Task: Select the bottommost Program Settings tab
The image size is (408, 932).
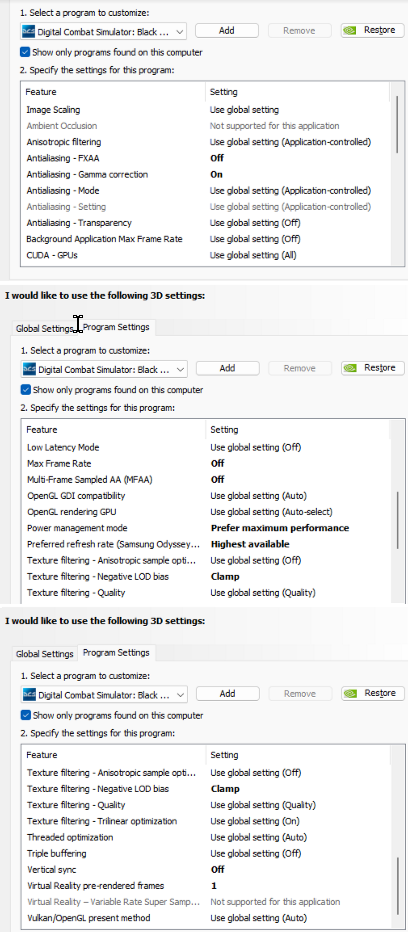Action: point(116,653)
